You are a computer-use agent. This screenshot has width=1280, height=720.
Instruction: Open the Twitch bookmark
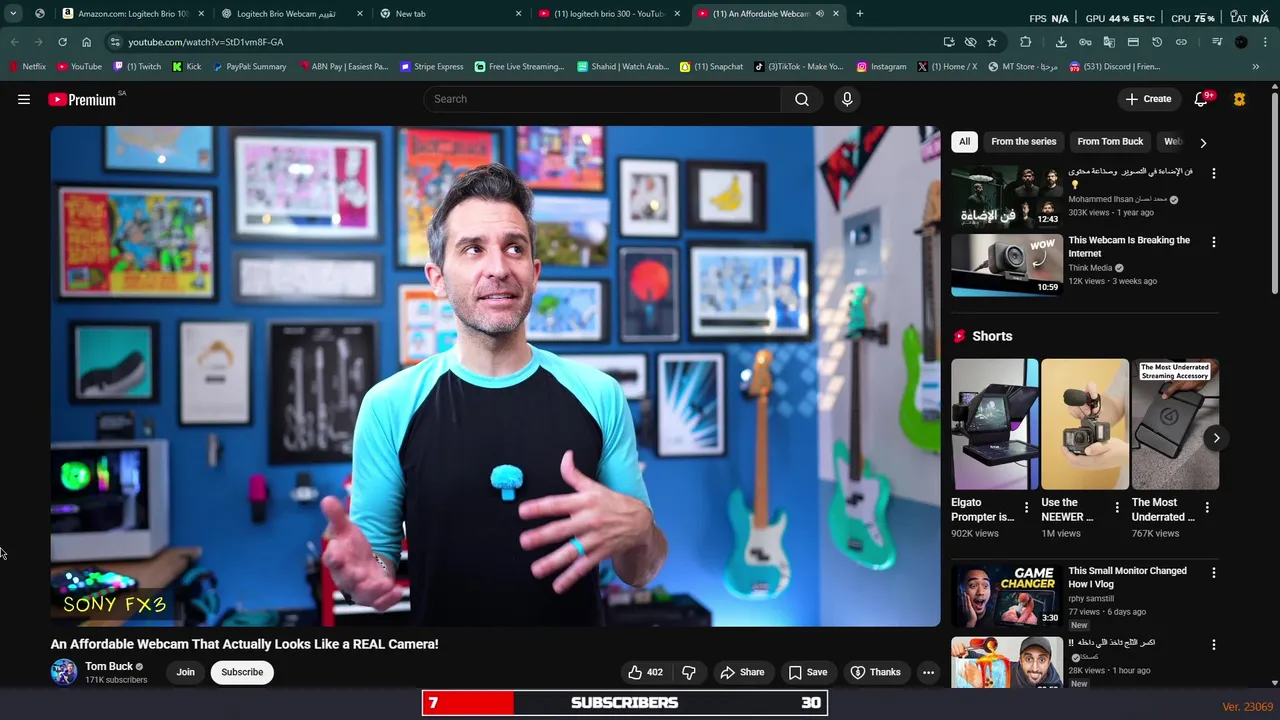pyautogui.click(x=137, y=67)
